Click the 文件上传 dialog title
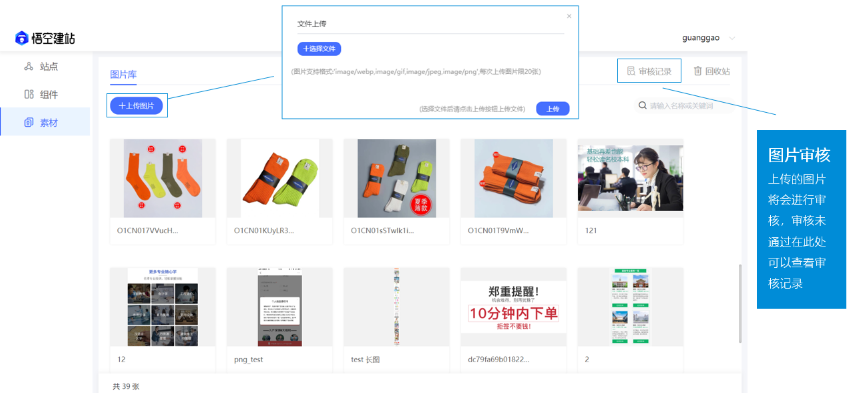849x394 pixels. point(312,24)
